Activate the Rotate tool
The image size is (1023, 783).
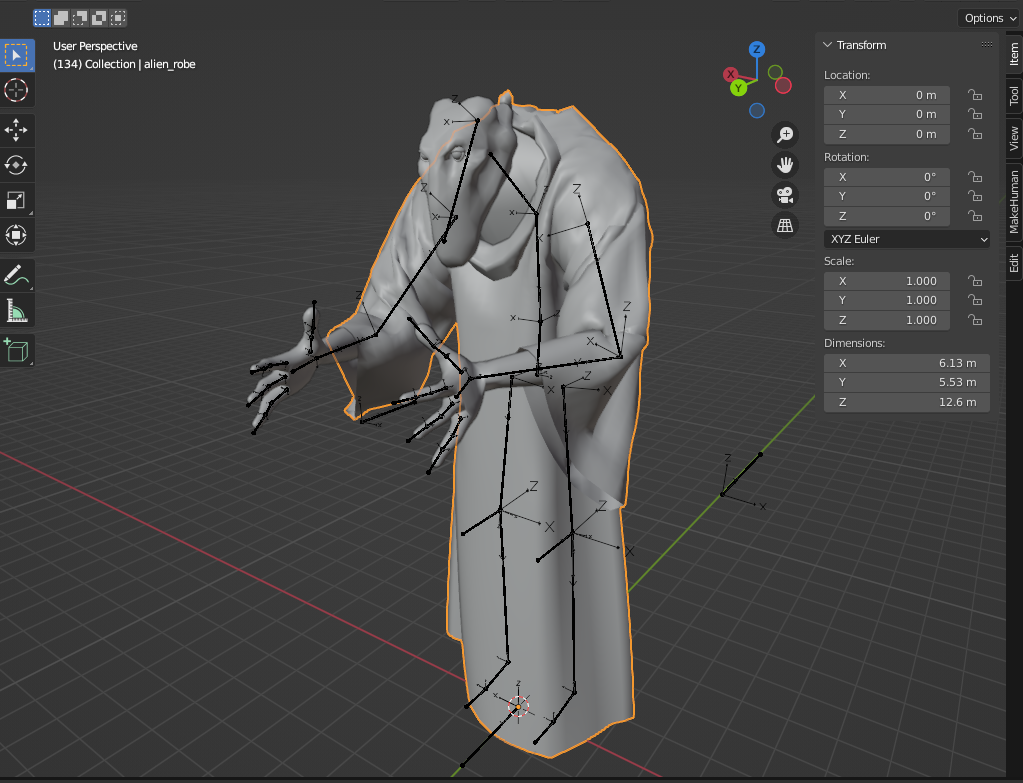point(17,165)
